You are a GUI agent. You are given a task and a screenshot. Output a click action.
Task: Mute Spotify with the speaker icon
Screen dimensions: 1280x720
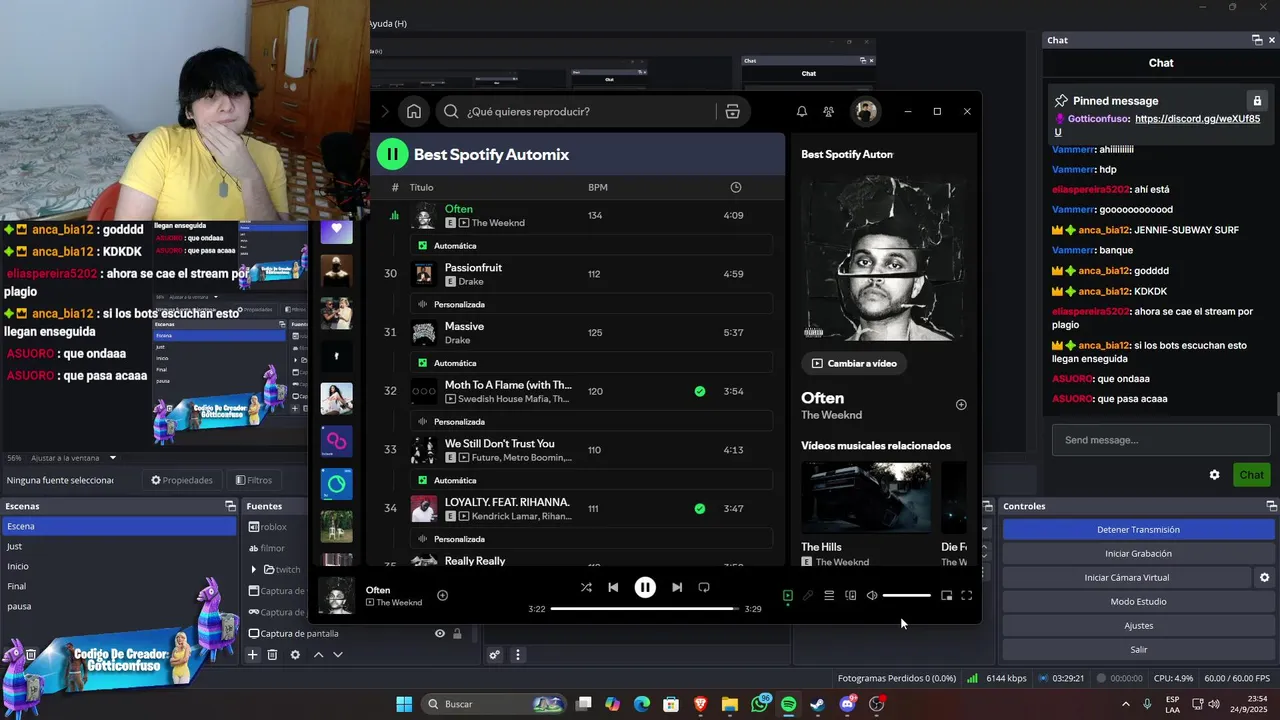(872, 595)
